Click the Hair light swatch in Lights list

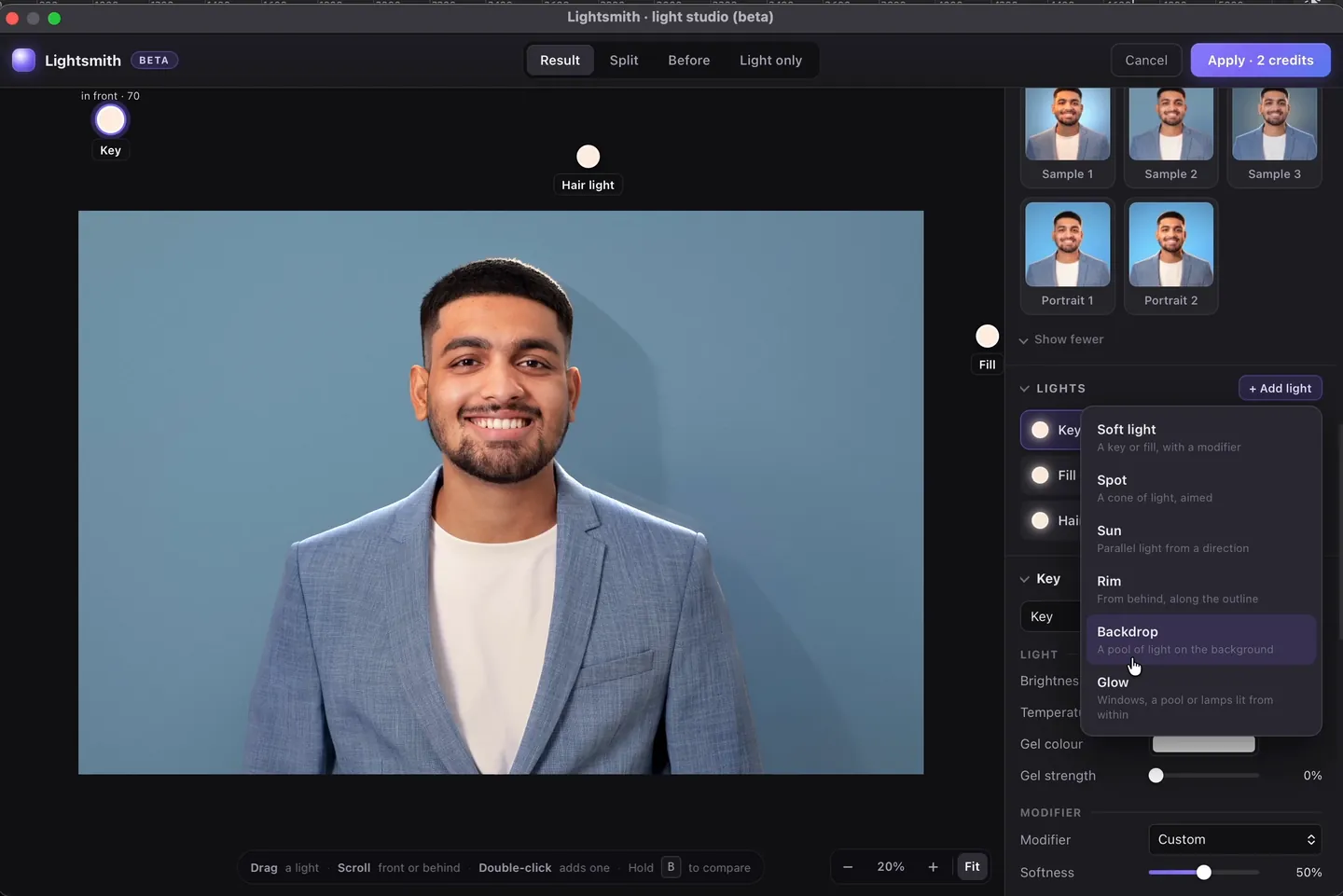[x=1040, y=520]
